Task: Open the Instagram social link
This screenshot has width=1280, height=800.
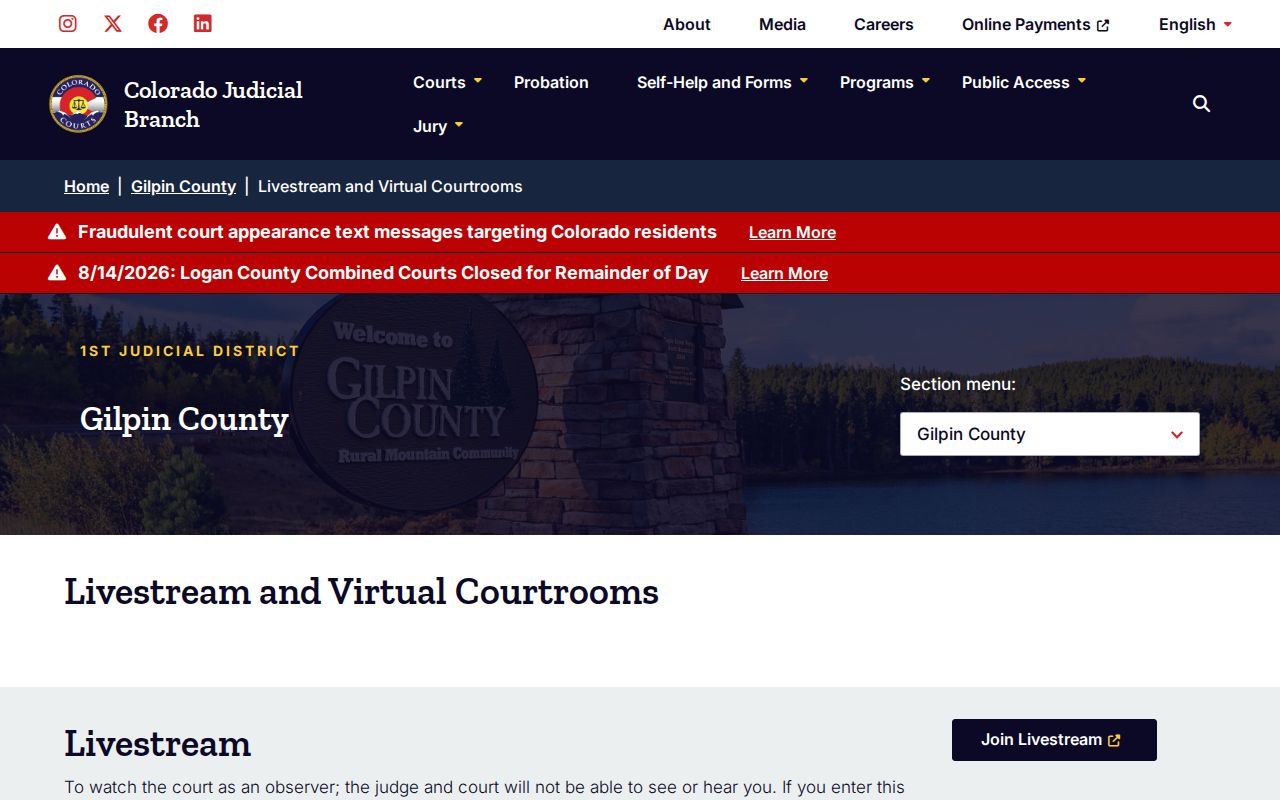Action: tap(68, 24)
